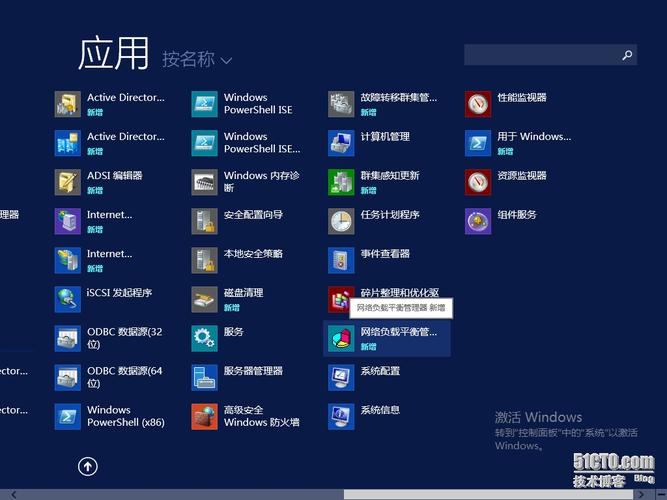This screenshot has width=667, height=500.
Task: Open 任务计划程序 clock tile
Action: click(x=373, y=221)
